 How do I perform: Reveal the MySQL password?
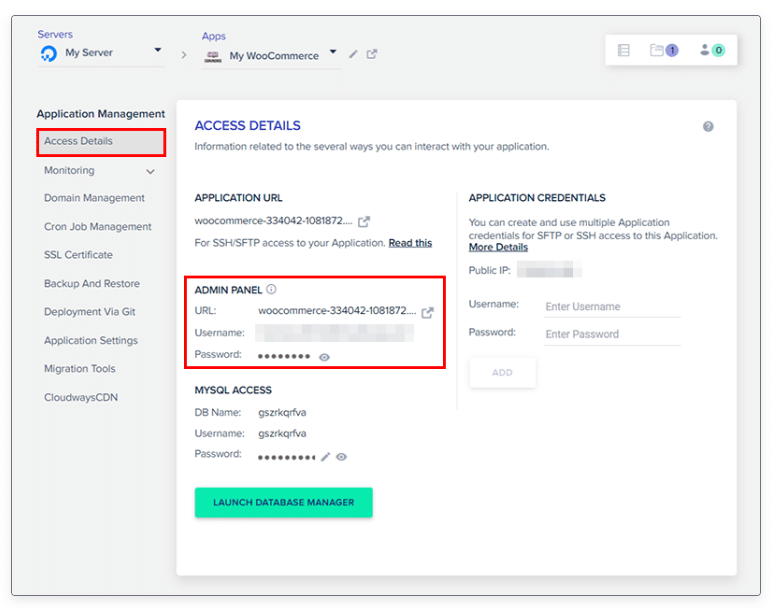[341, 457]
